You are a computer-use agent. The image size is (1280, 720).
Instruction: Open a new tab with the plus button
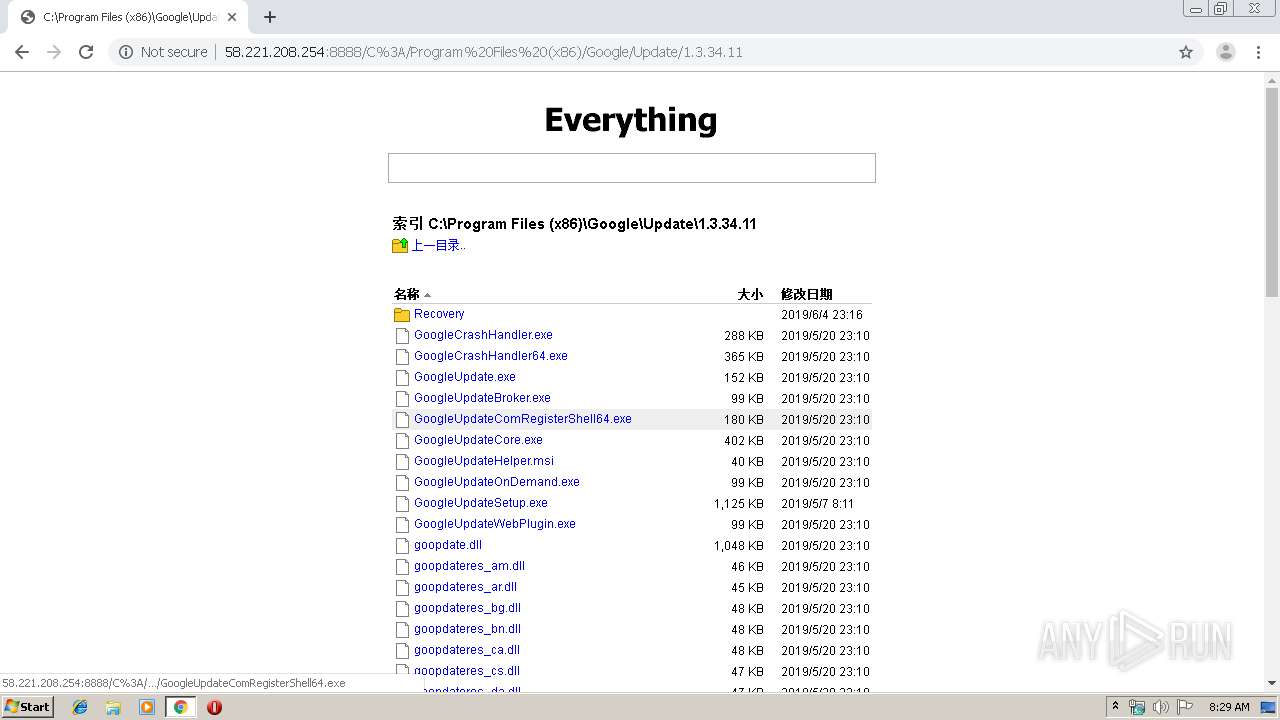point(270,17)
